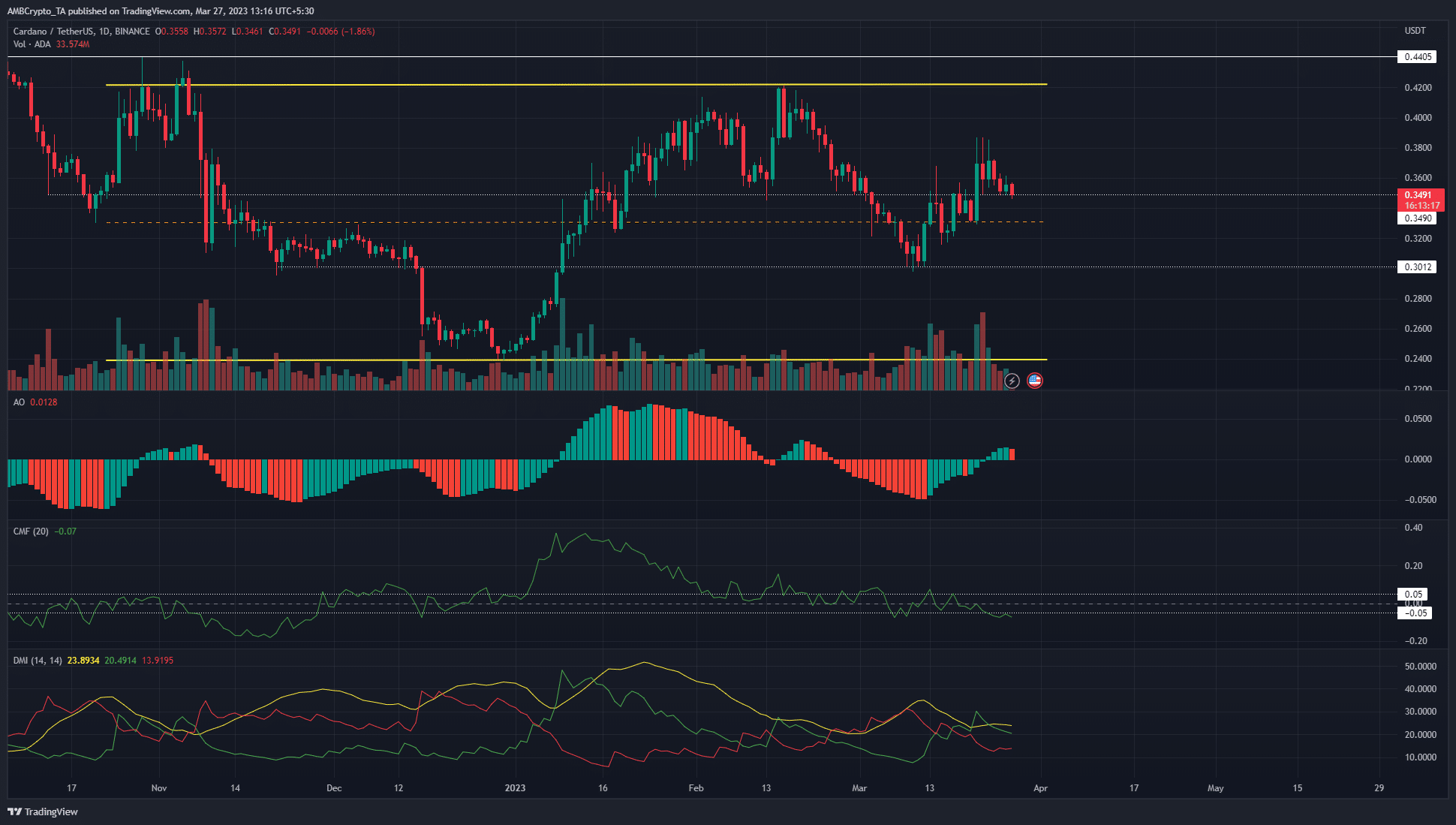Click the 2023 marker on the time axis
The width and height of the screenshot is (1456, 825).
coord(515,788)
